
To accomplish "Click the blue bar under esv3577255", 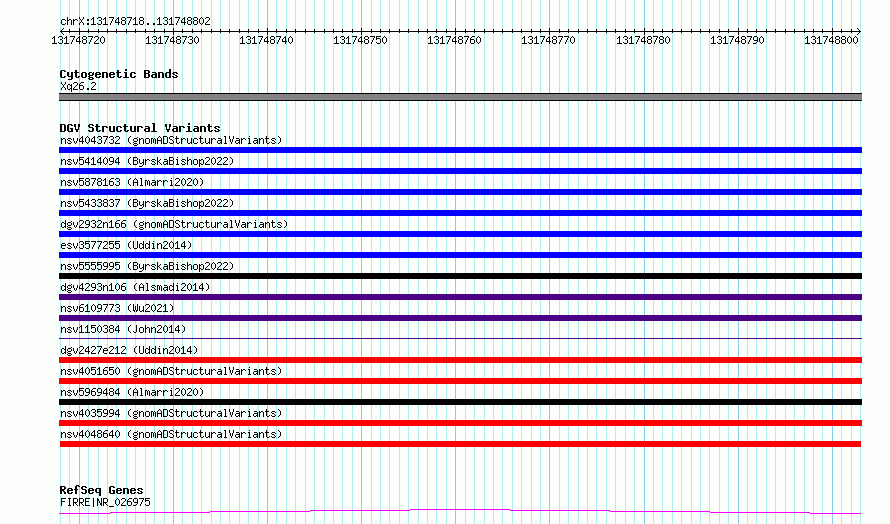I will tap(460, 255).
